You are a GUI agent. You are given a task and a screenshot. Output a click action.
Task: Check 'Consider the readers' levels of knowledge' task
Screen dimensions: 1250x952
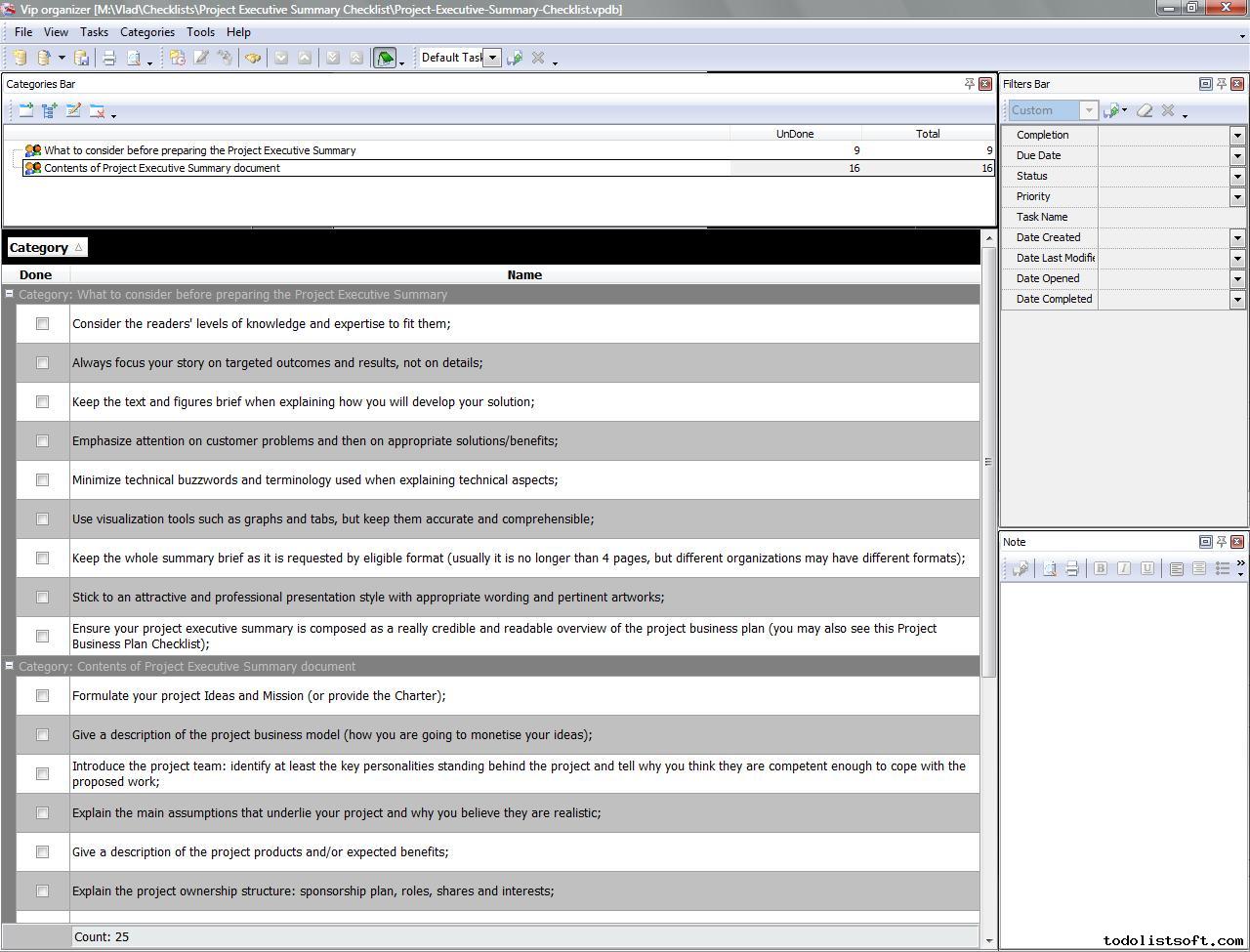[x=42, y=324]
